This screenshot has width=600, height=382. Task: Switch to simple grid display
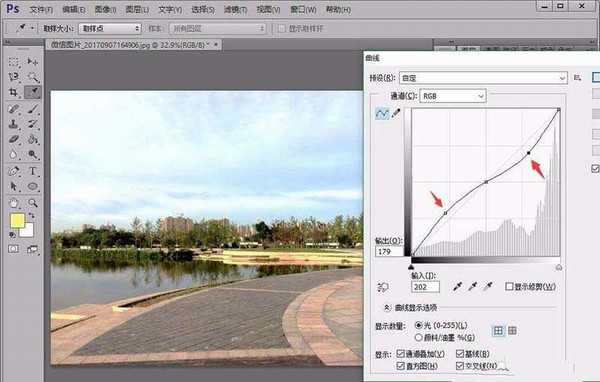(498, 331)
